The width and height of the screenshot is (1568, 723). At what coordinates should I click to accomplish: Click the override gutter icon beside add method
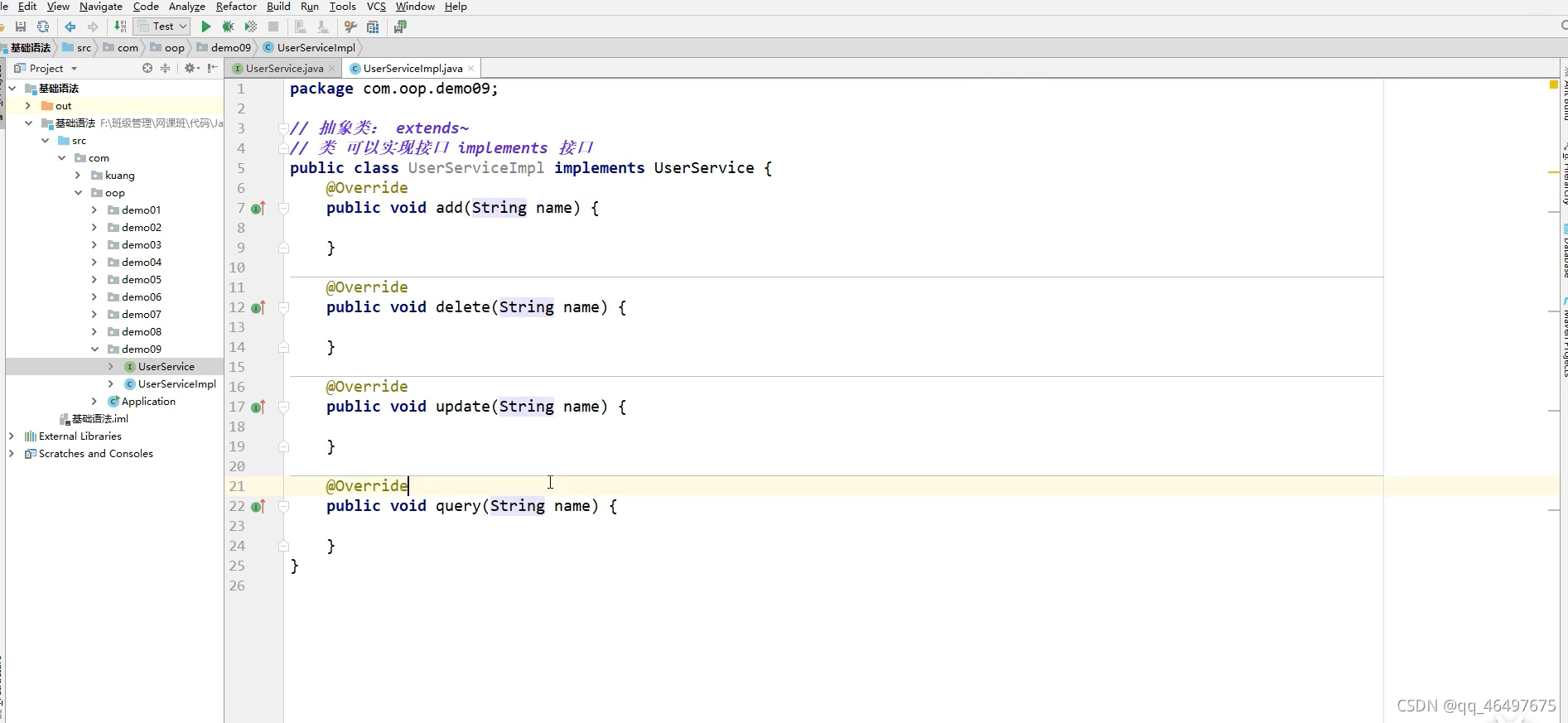click(258, 208)
